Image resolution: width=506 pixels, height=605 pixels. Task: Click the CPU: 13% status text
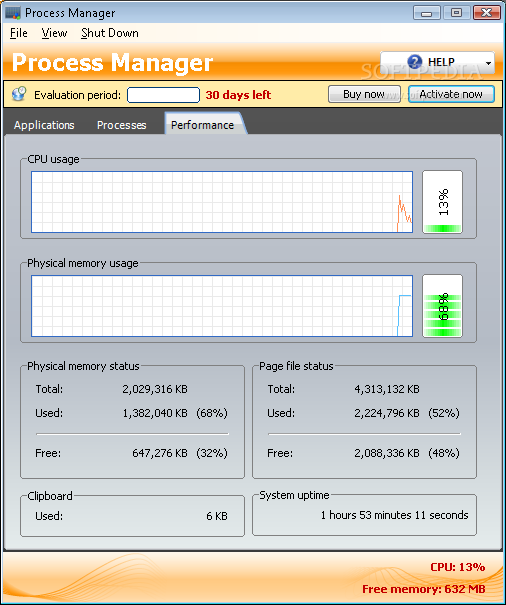click(x=458, y=567)
